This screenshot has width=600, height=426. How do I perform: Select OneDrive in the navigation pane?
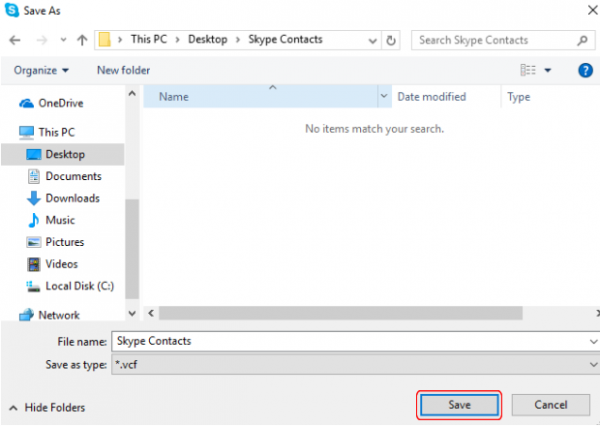tap(61, 103)
